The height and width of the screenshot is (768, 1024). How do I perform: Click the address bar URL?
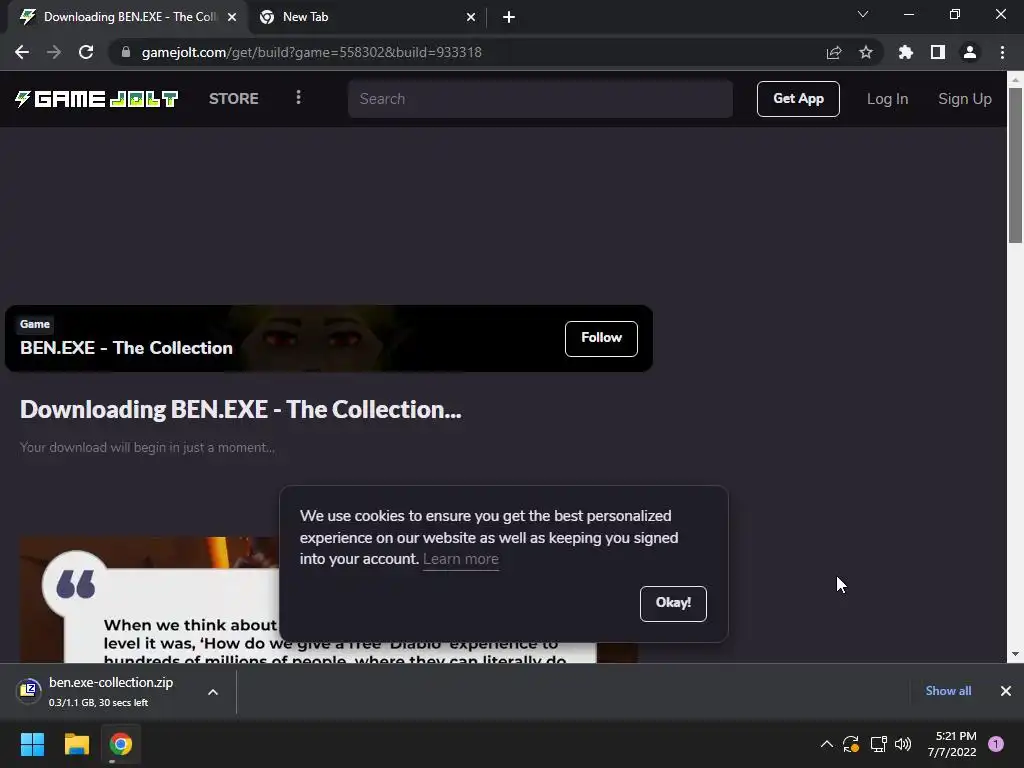click(x=312, y=52)
